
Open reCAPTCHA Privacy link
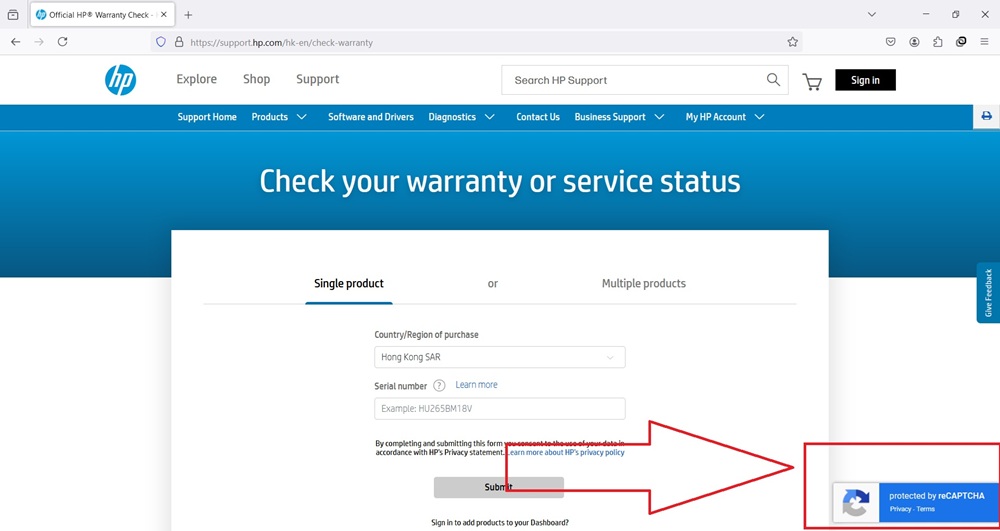(x=901, y=509)
